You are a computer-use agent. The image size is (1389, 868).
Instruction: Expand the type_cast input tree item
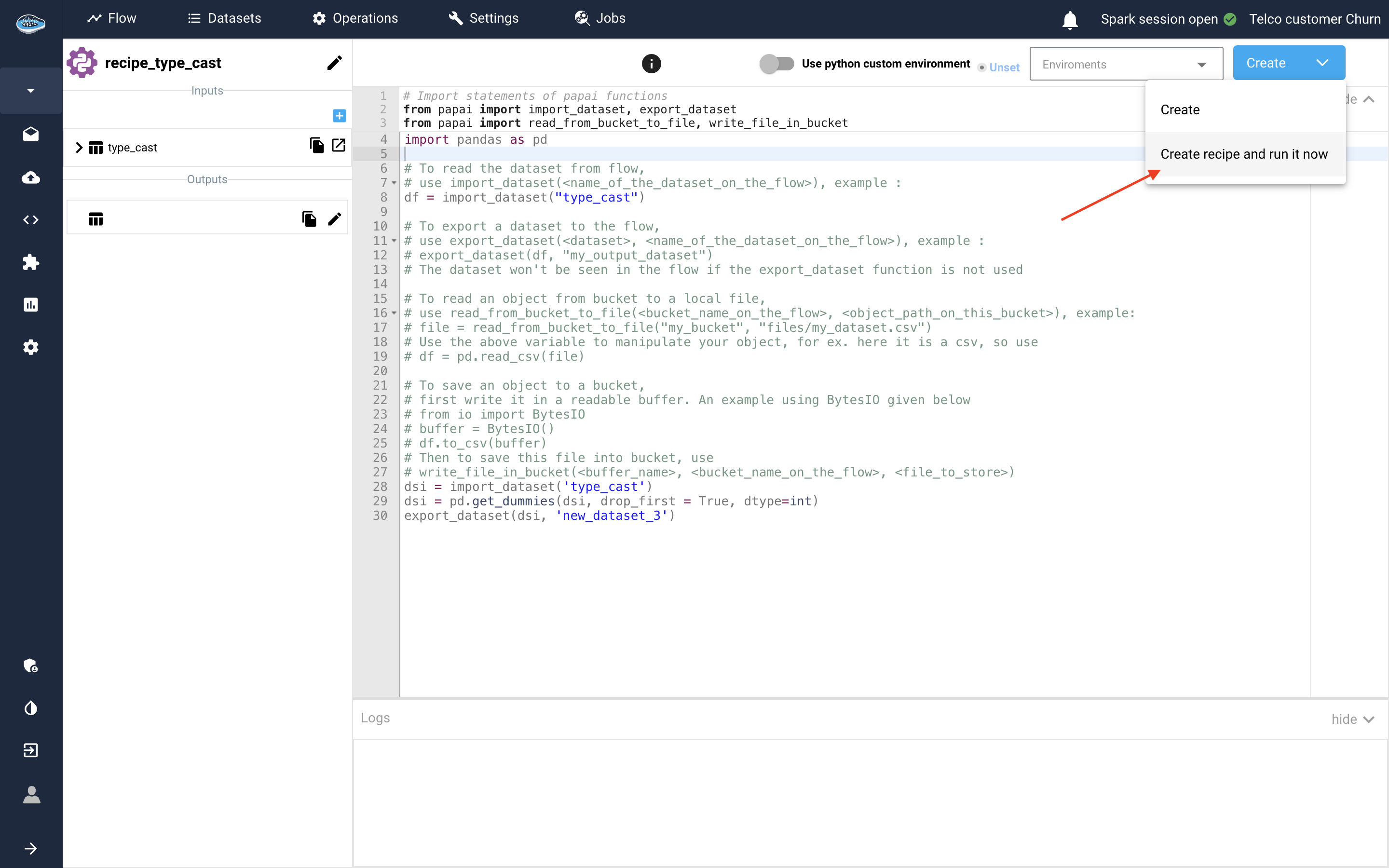click(x=79, y=148)
